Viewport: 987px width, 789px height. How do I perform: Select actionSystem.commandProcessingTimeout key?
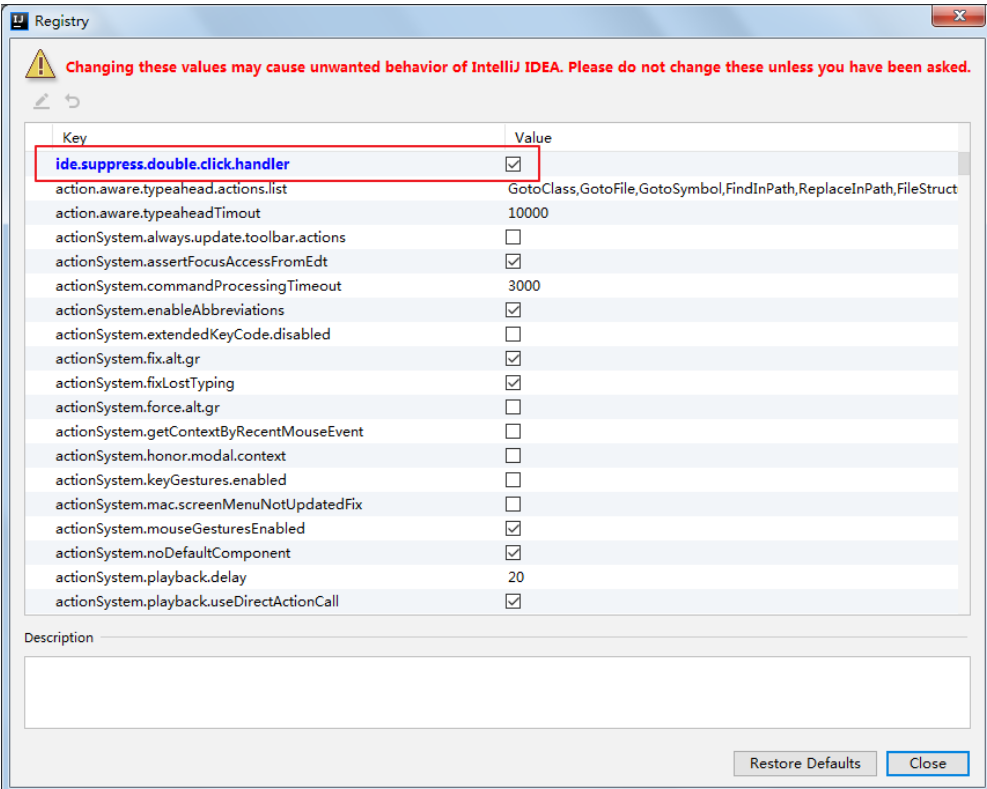[x=198, y=286]
